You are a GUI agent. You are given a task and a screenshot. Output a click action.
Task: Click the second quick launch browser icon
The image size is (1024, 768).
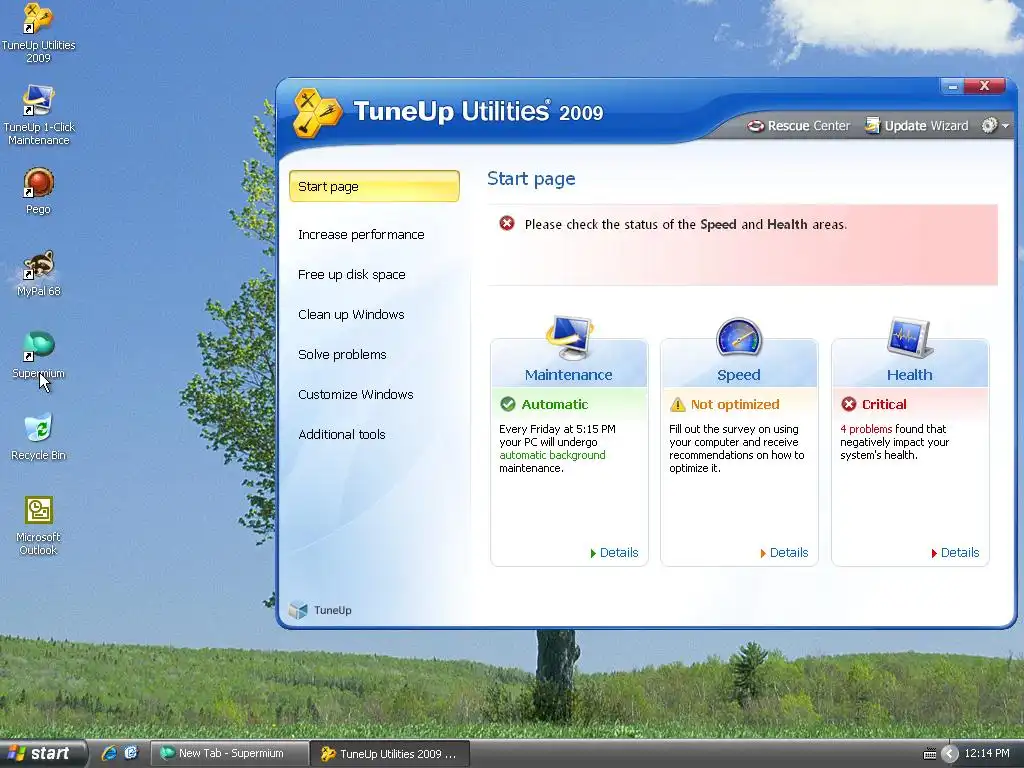(131, 753)
